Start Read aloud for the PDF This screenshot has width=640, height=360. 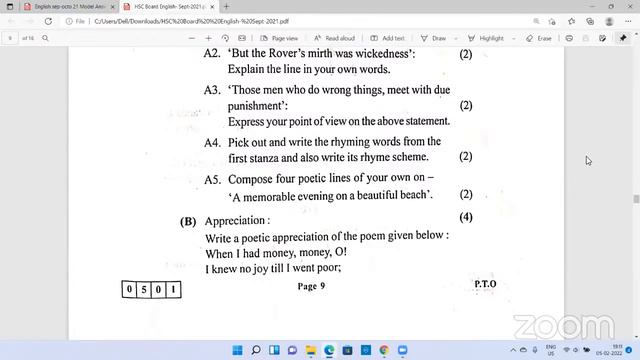click(x=334, y=38)
